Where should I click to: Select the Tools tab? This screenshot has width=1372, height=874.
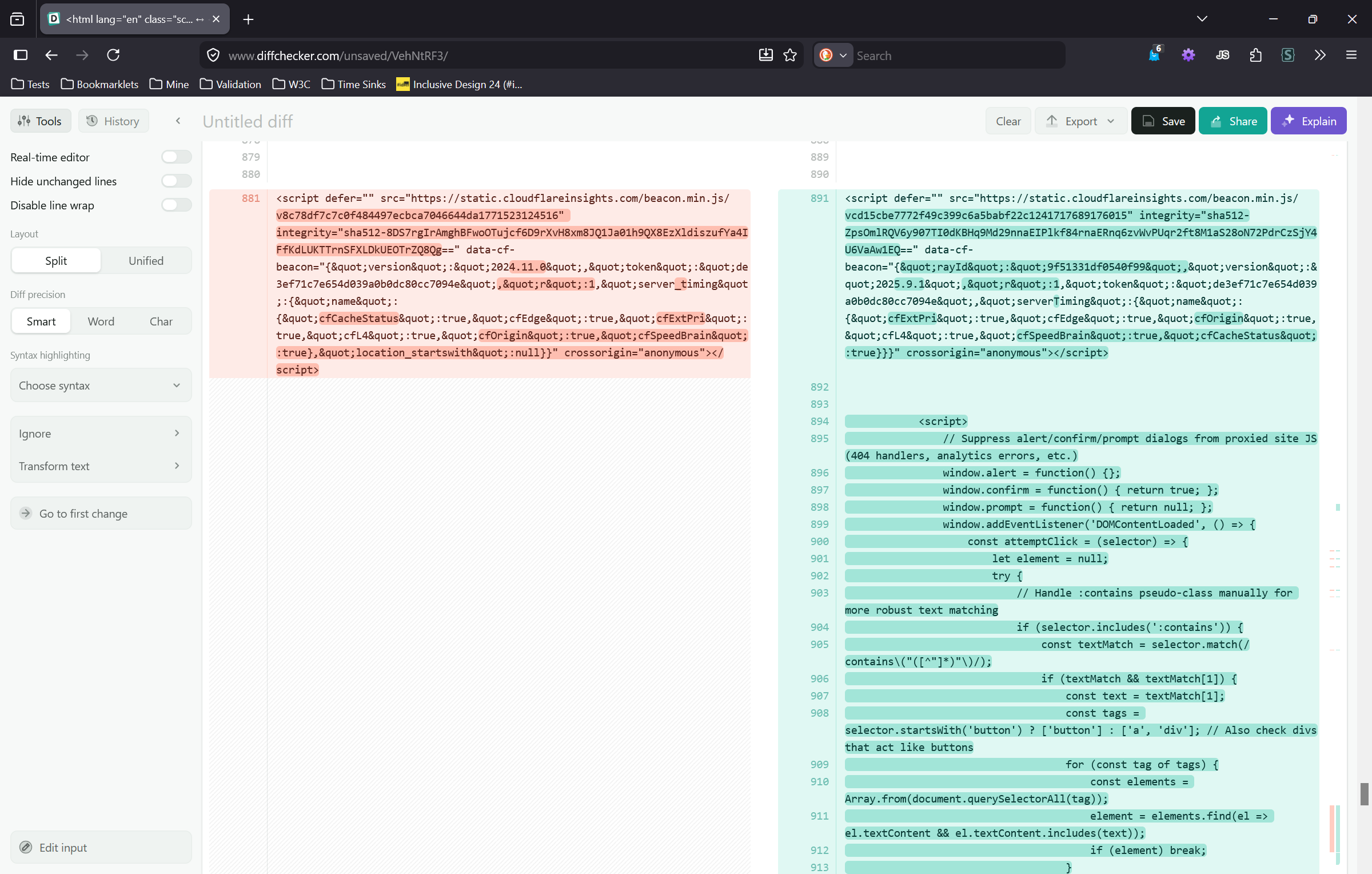pos(41,121)
